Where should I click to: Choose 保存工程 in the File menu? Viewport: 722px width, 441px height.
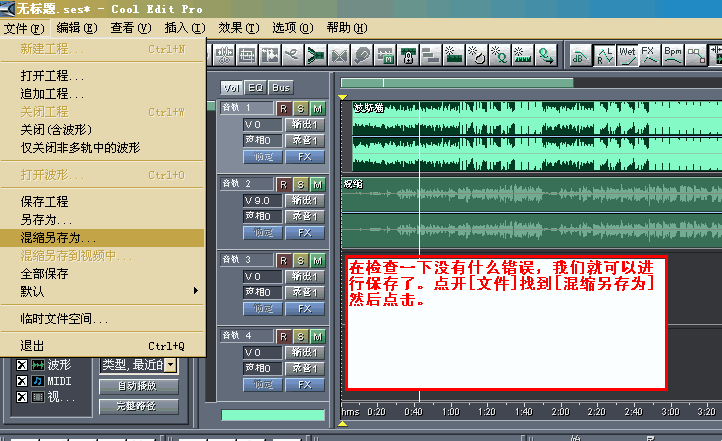102,202
